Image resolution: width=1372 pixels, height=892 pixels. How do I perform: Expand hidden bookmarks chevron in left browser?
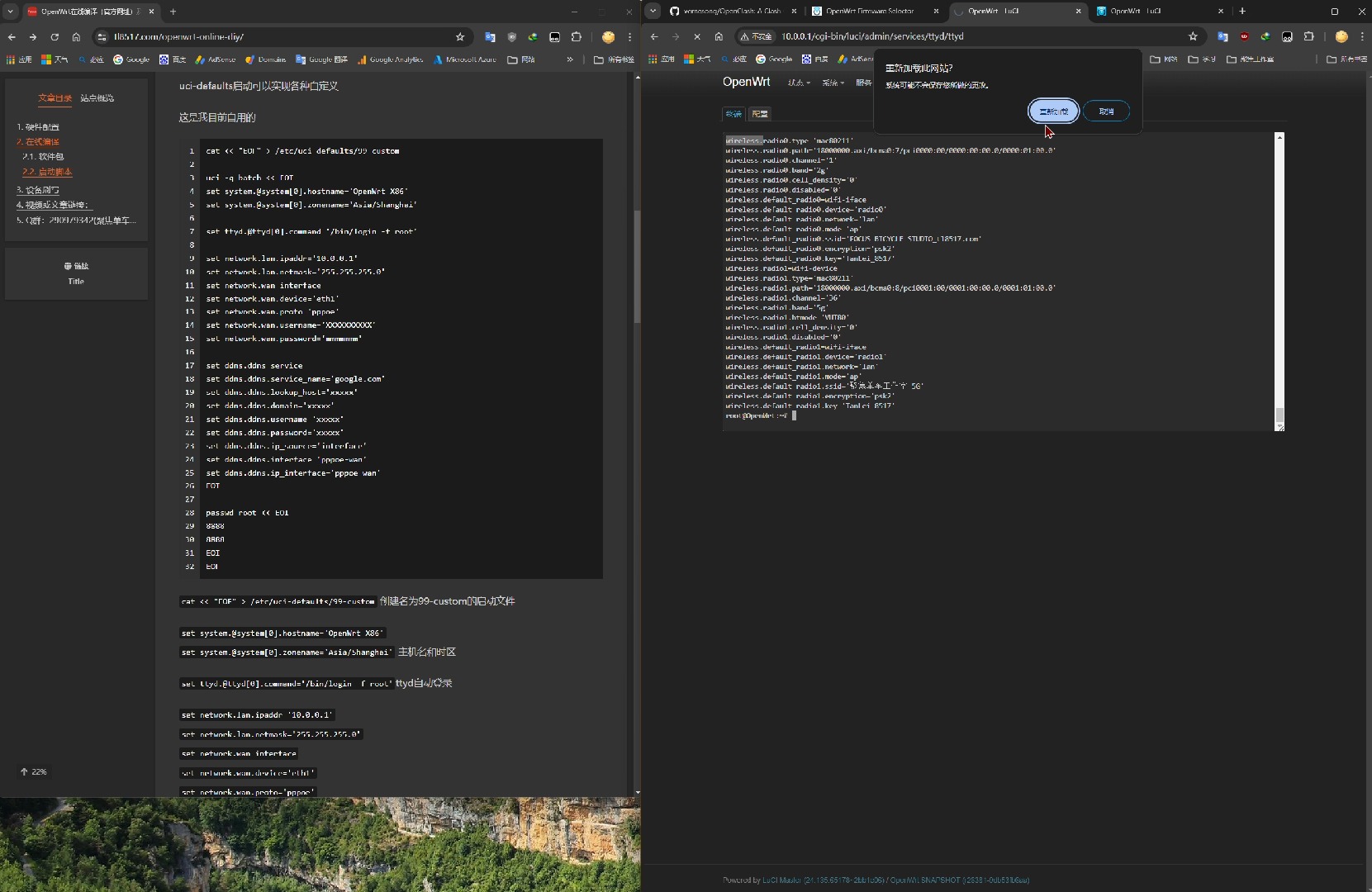click(570, 59)
